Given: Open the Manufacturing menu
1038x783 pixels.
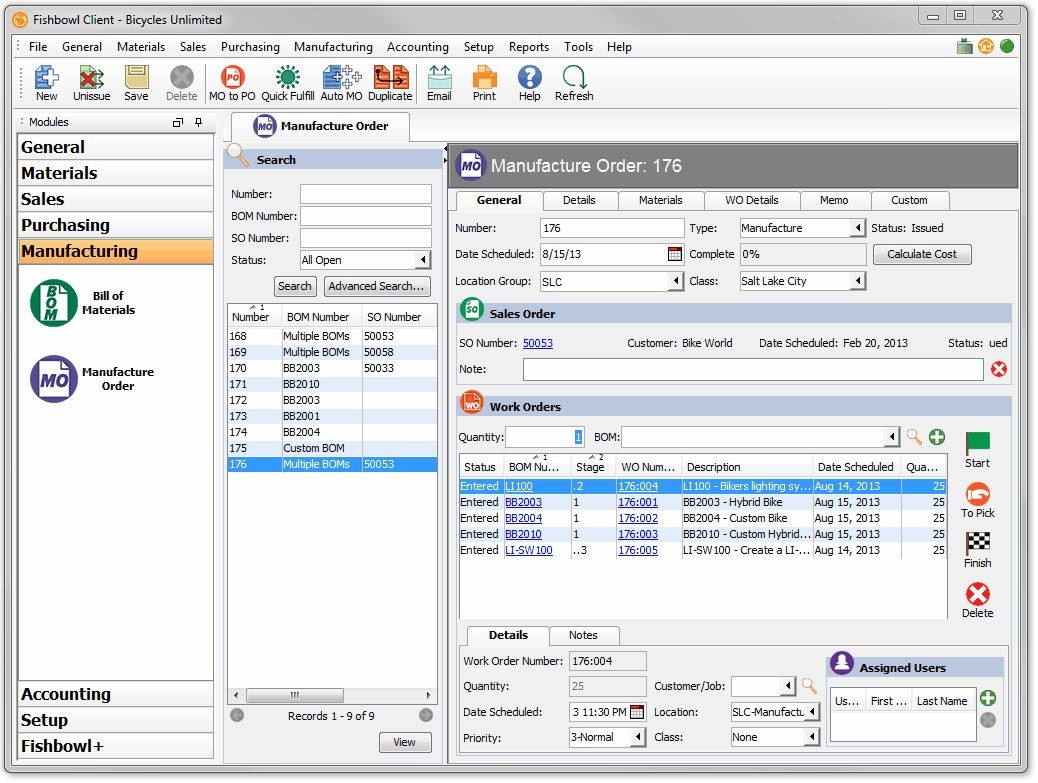Looking at the screenshot, I should (333, 46).
